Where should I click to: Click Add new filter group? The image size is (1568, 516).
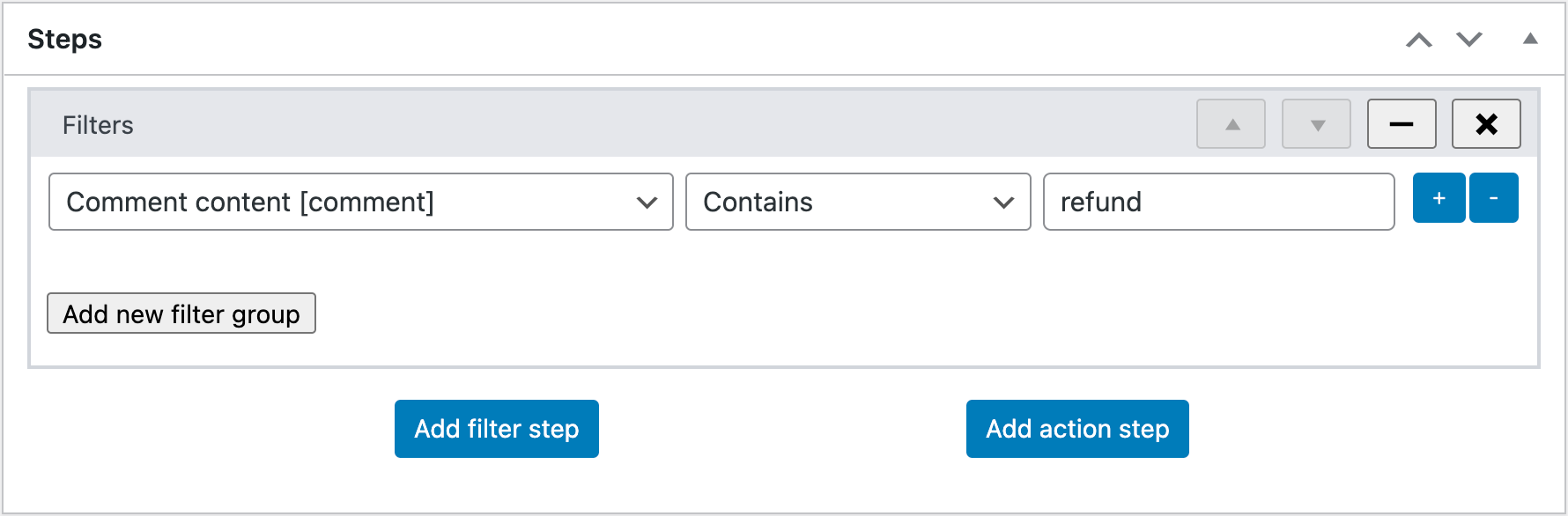[181, 313]
